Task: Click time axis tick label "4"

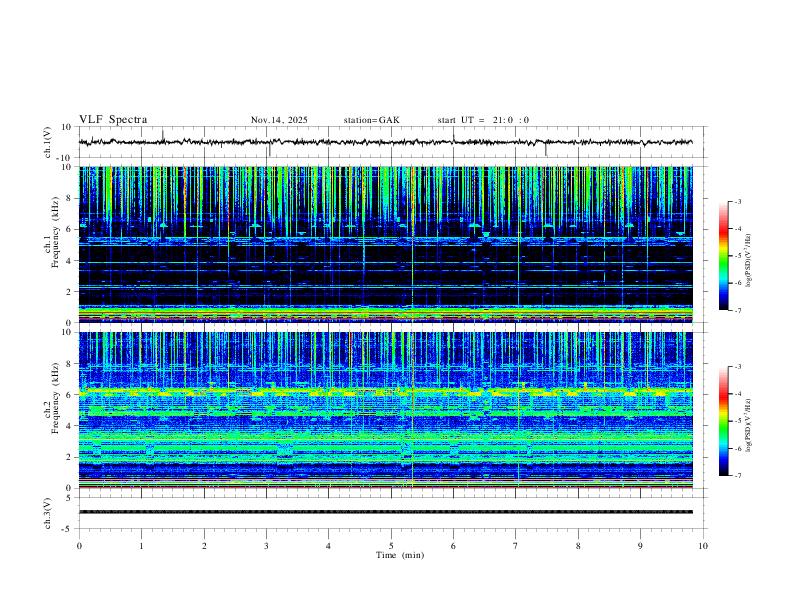Action: pyautogui.click(x=328, y=546)
